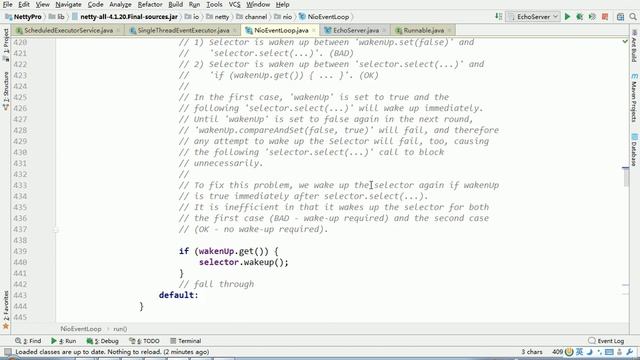Open the Find tool window
Image resolution: width=640 pixels, height=360 pixels.
tap(28, 341)
